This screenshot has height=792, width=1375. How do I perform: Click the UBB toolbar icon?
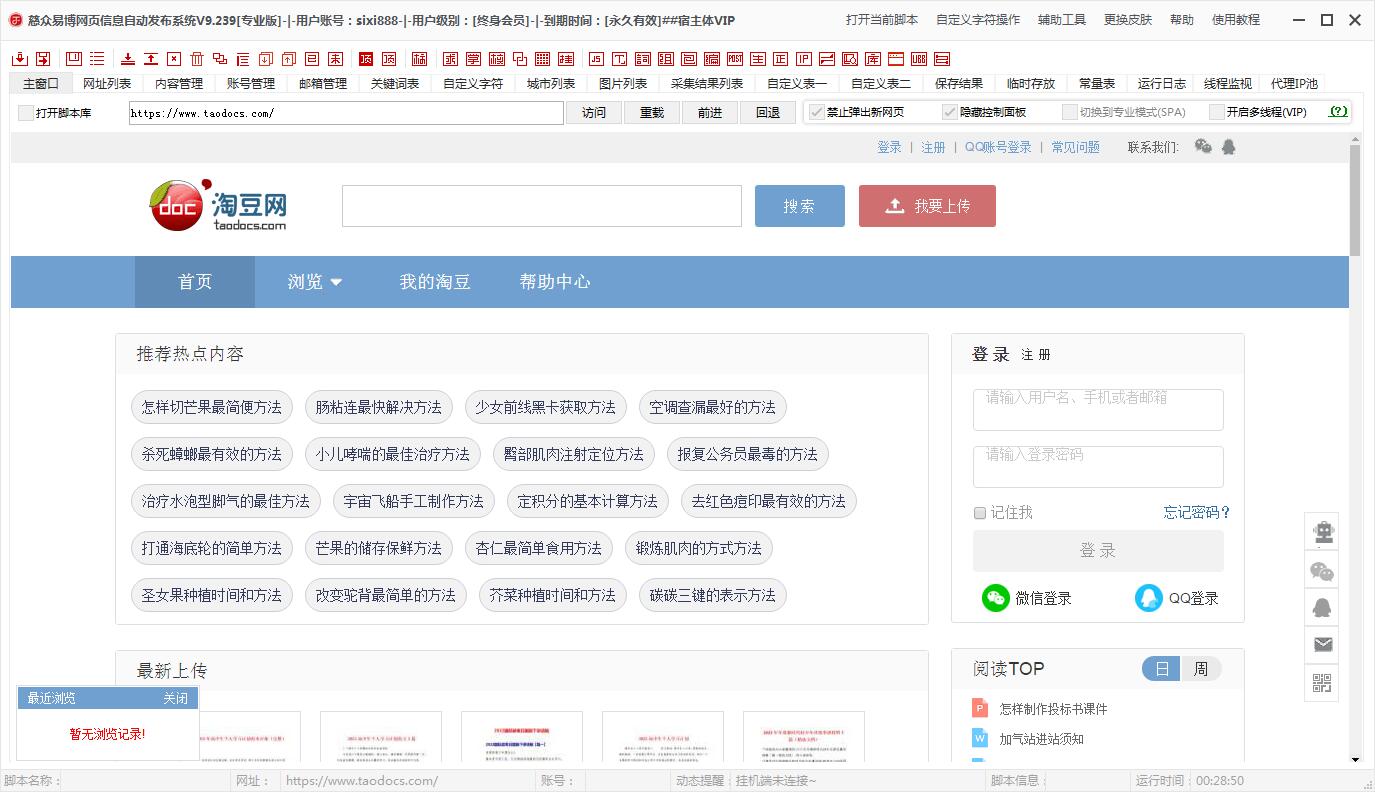click(x=919, y=59)
